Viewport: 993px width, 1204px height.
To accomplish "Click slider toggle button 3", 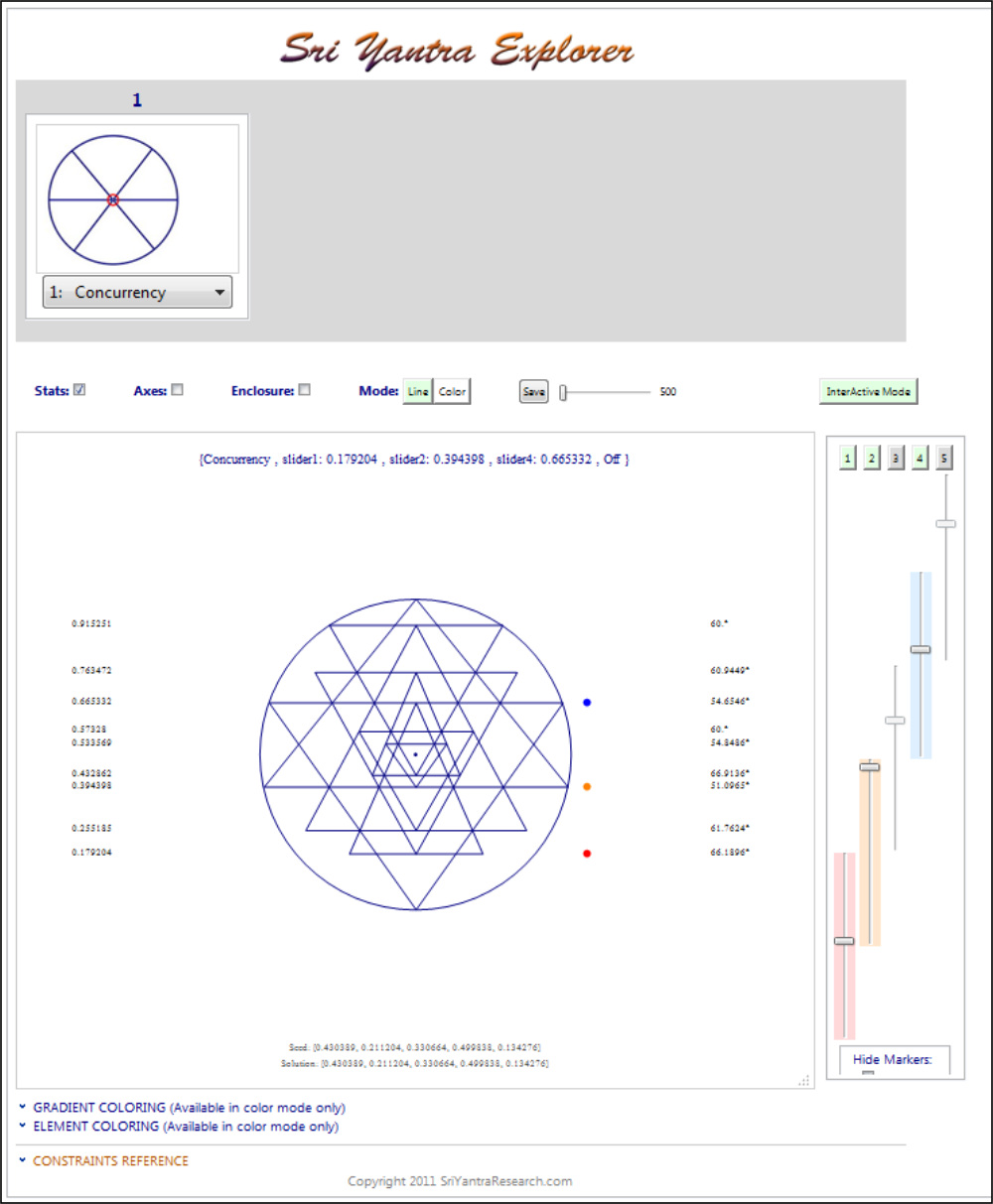I will [x=896, y=459].
